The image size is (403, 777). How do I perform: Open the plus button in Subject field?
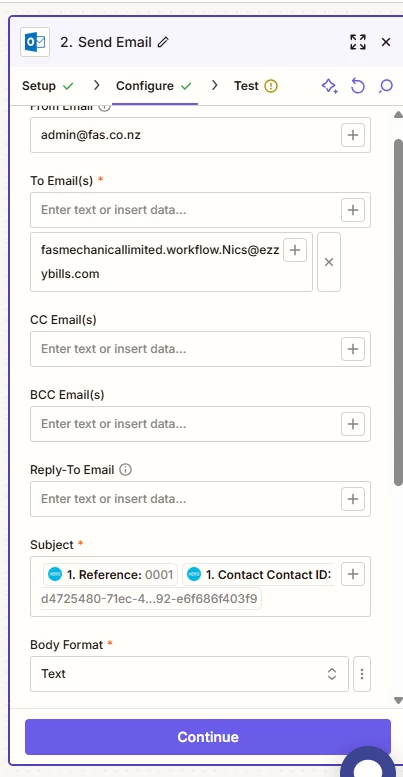[x=353, y=574]
